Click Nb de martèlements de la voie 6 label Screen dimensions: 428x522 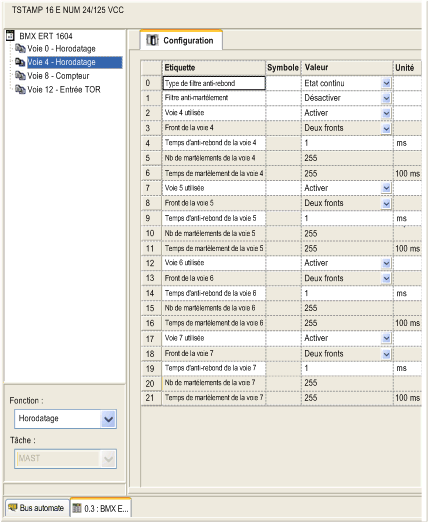(x=214, y=308)
